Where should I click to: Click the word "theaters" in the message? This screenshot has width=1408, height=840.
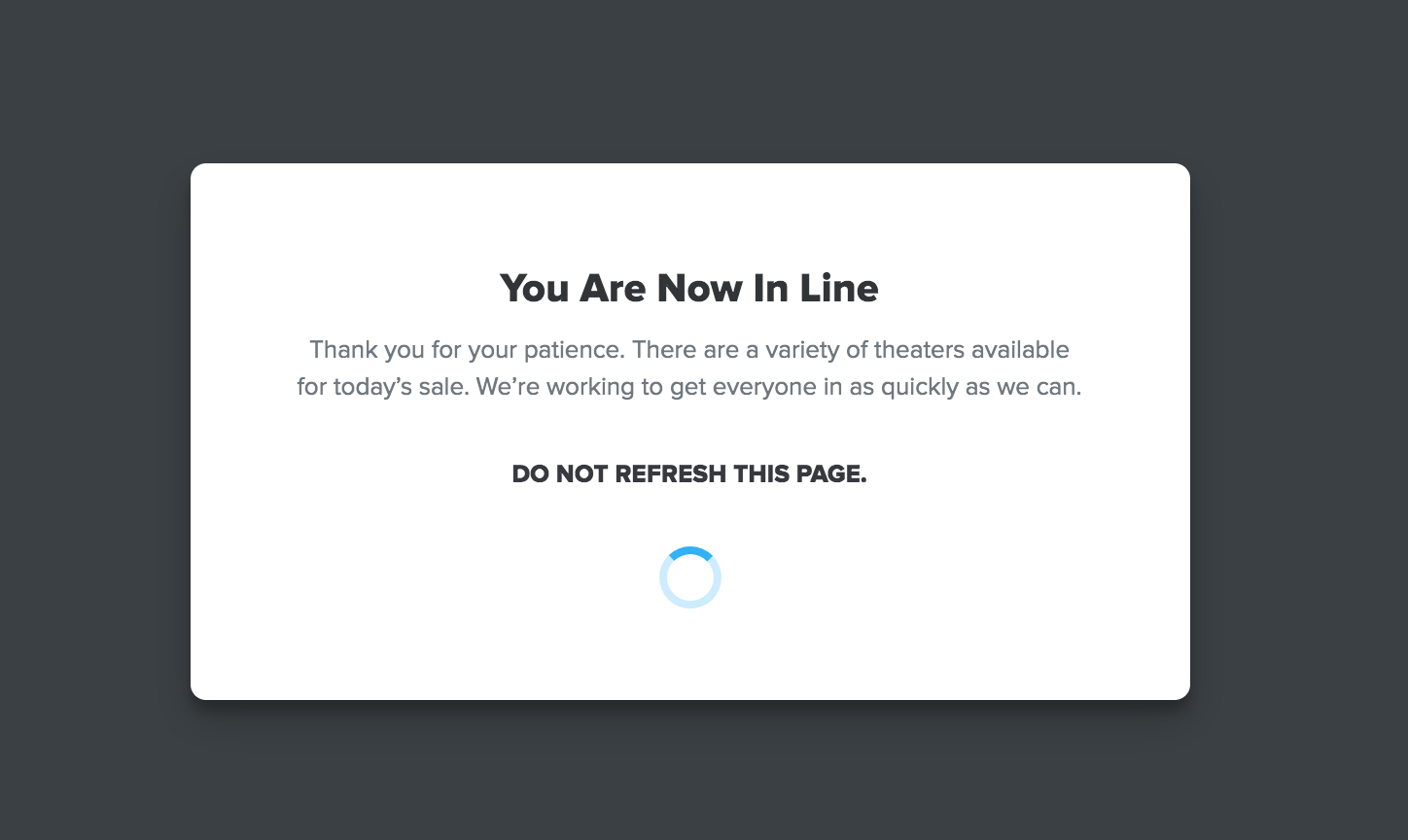[x=918, y=349]
